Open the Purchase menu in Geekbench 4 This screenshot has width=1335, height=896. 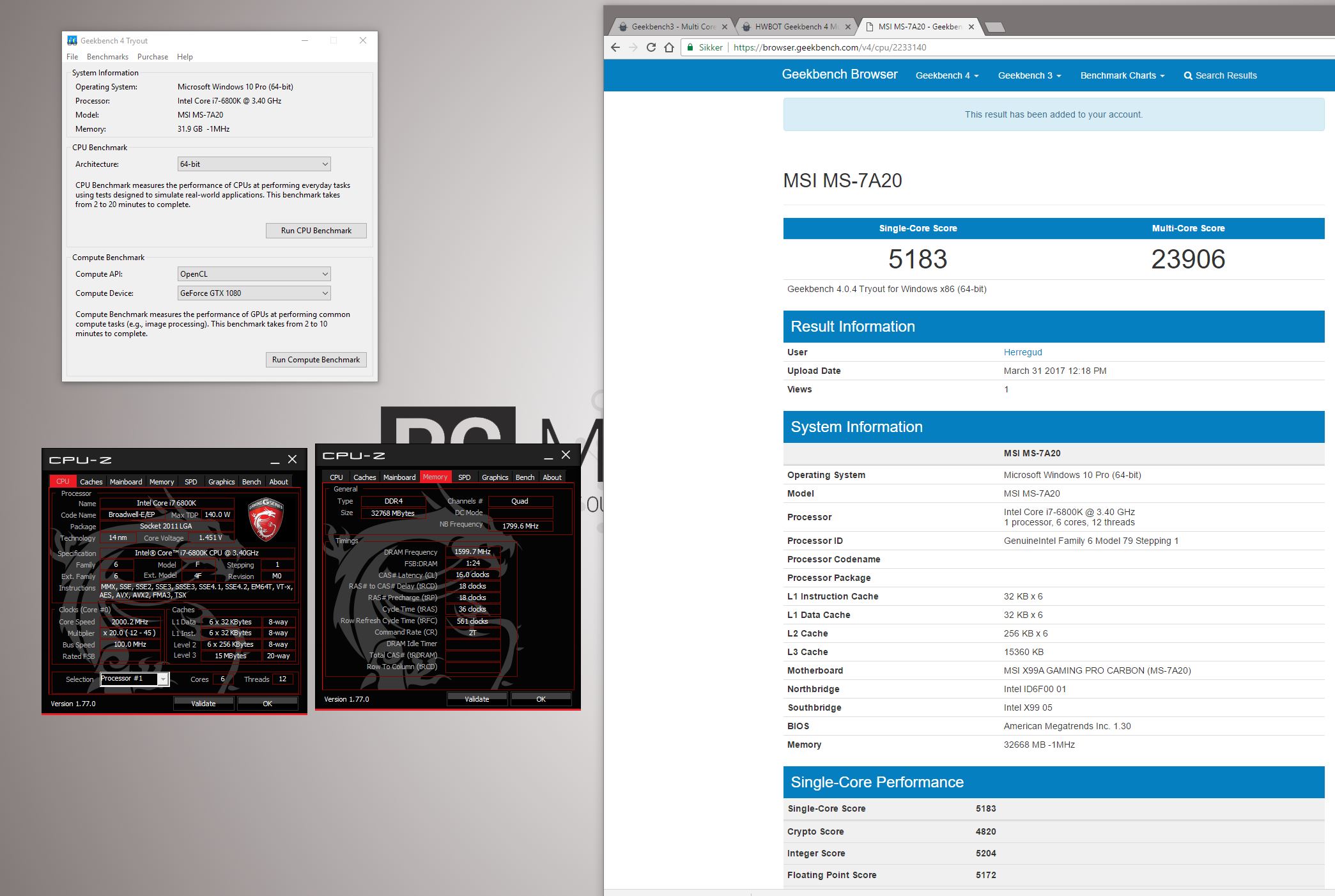pos(153,57)
